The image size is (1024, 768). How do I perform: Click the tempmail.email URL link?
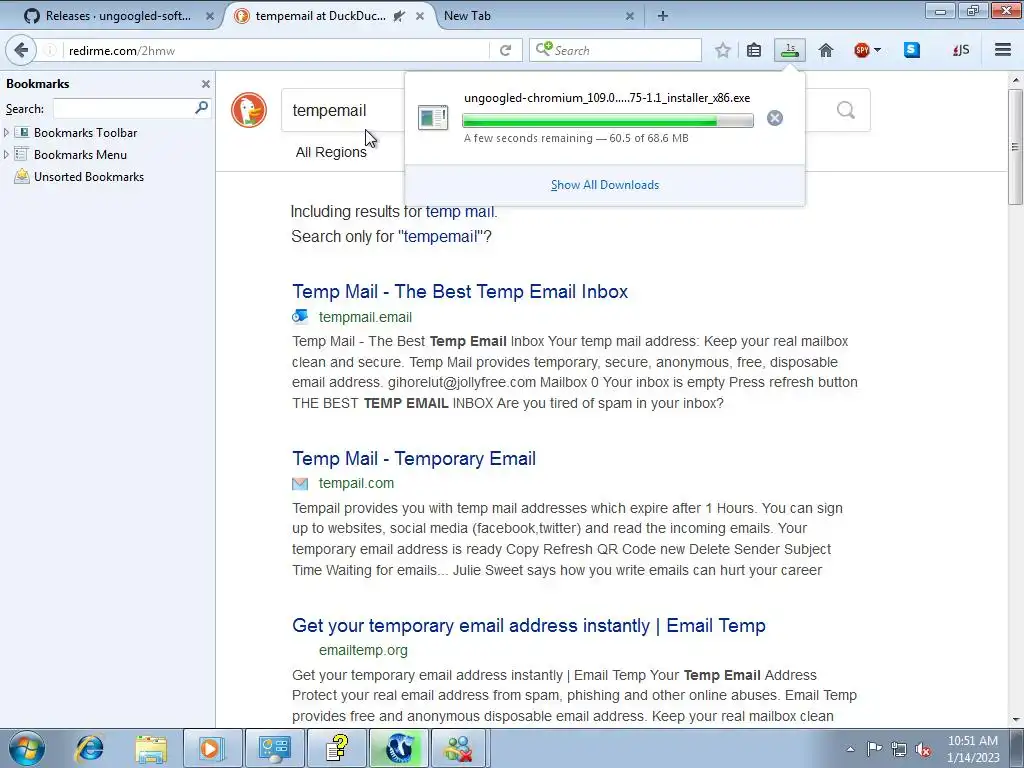[365, 317]
